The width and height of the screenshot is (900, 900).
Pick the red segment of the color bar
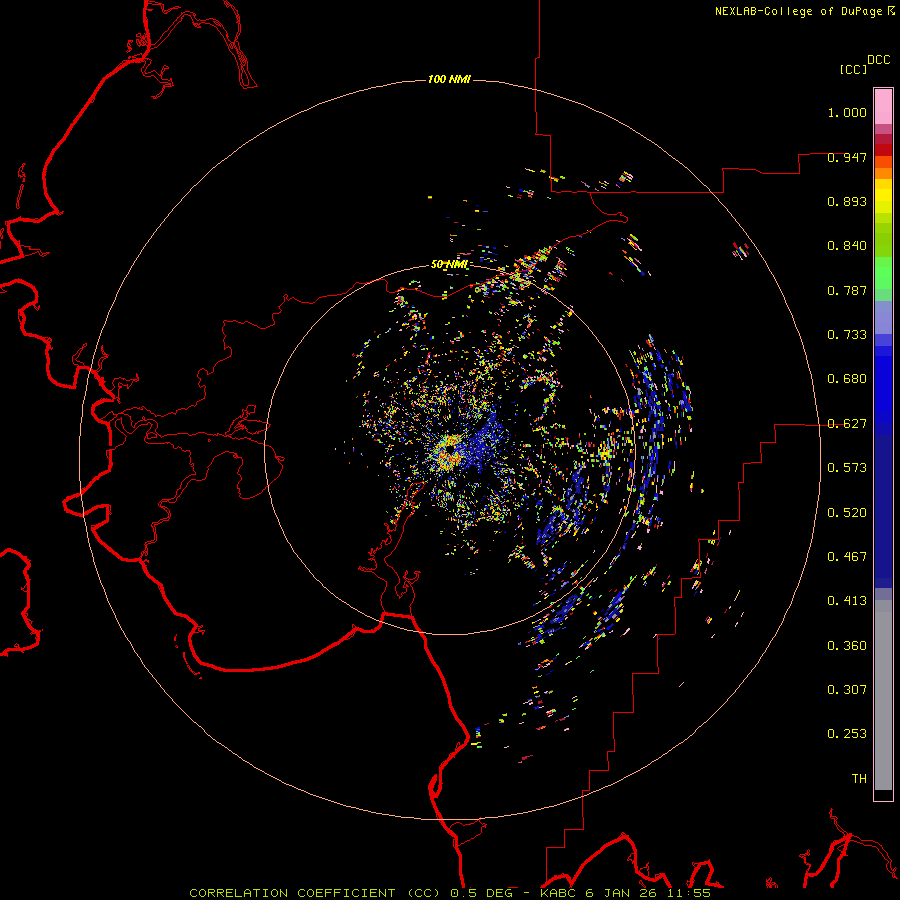883,150
